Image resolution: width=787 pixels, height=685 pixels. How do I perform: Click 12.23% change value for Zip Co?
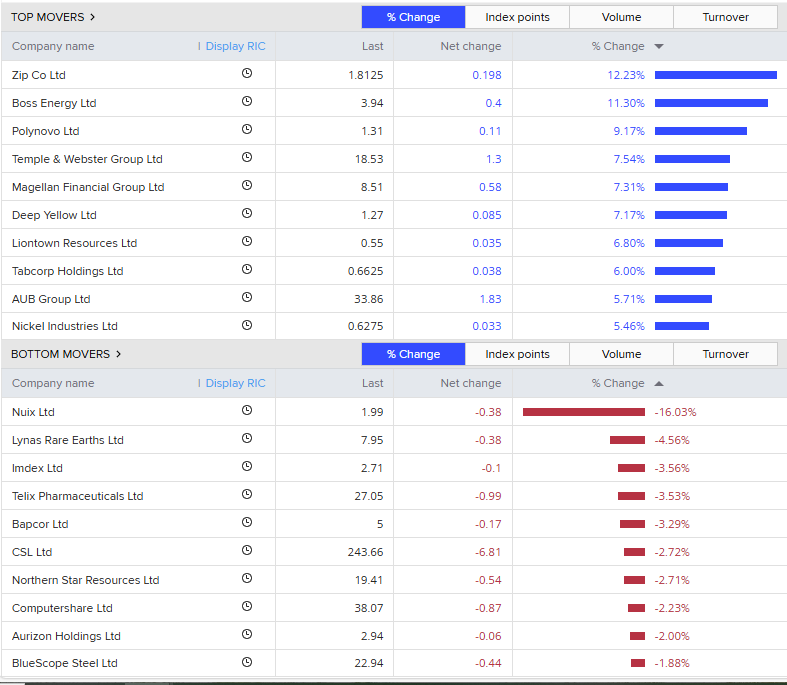click(x=626, y=75)
